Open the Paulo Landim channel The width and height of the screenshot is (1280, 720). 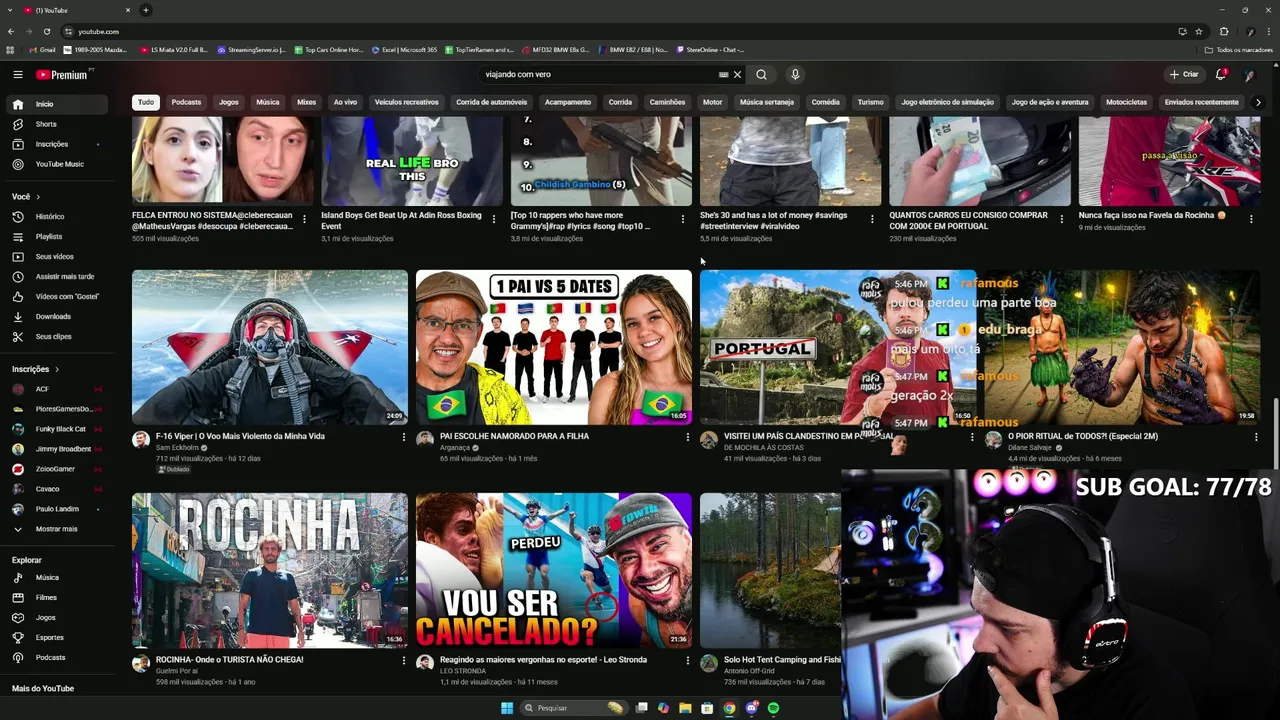58,509
